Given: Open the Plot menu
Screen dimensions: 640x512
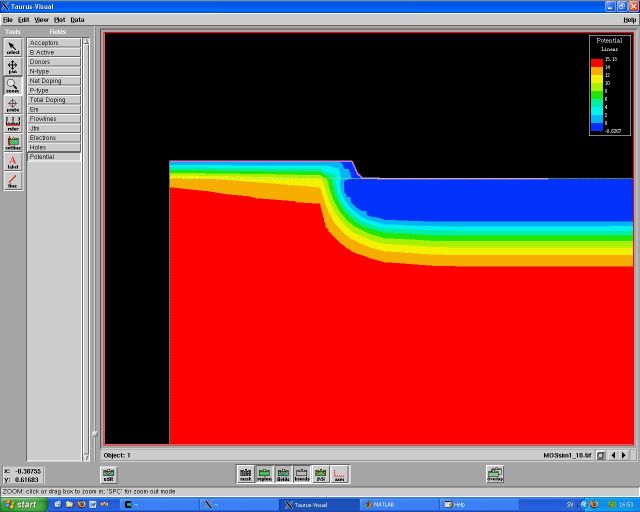Looking at the screenshot, I should pos(59,19).
